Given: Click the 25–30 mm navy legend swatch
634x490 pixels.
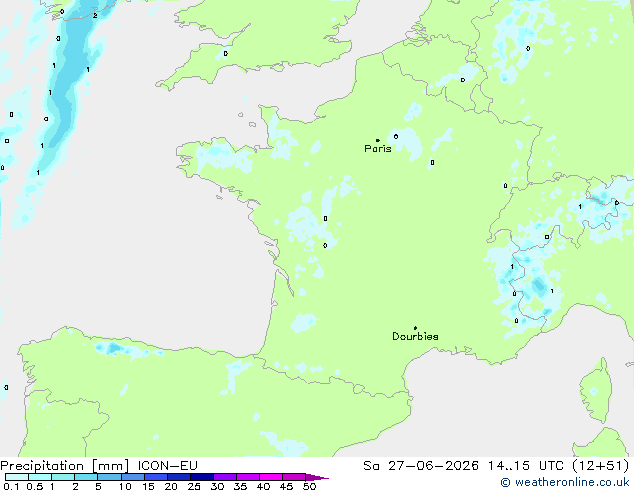Looking at the screenshot, I should click(x=202, y=477).
